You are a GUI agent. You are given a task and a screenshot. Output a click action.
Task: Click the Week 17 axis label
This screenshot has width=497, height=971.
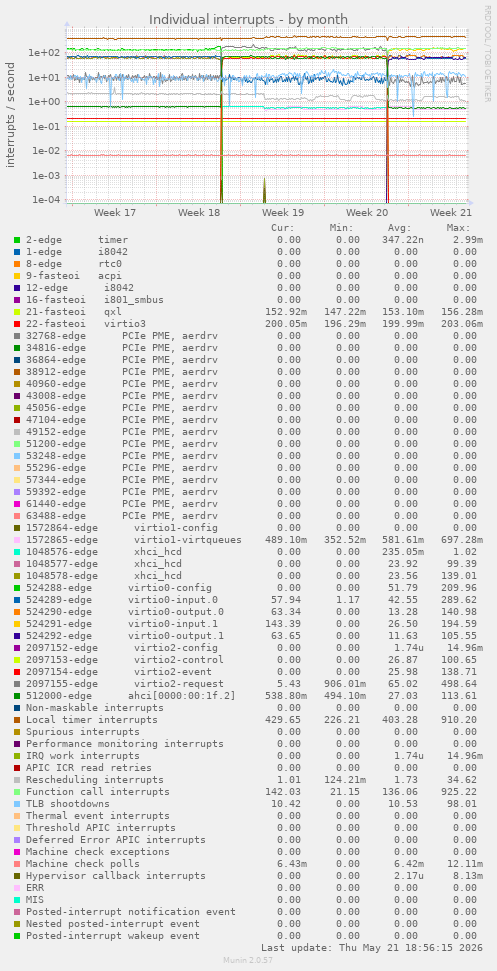point(115,212)
